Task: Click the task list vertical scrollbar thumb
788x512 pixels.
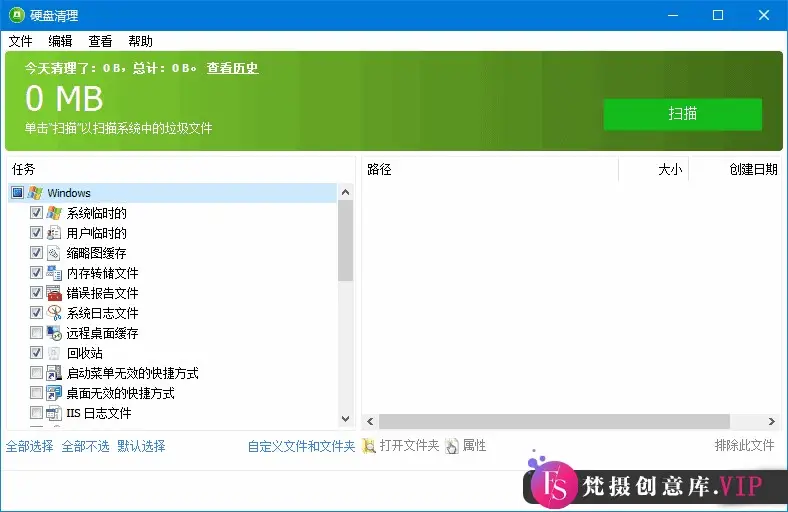Action: click(x=345, y=240)
